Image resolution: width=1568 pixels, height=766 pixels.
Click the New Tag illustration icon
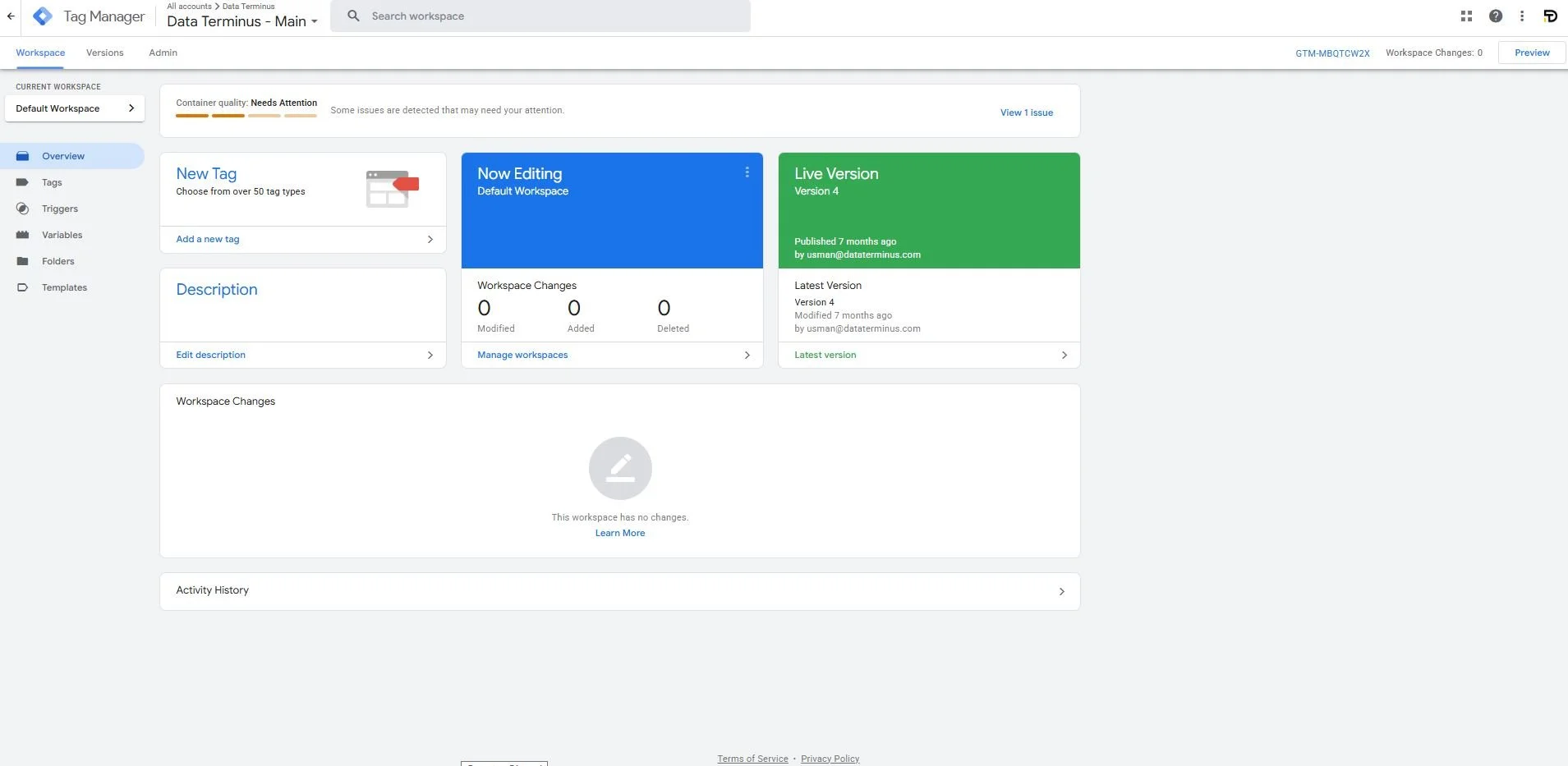393,189
